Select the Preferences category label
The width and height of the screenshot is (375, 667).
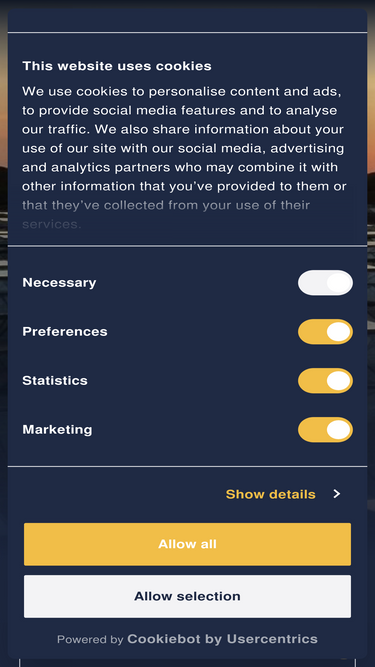(65, 331)
